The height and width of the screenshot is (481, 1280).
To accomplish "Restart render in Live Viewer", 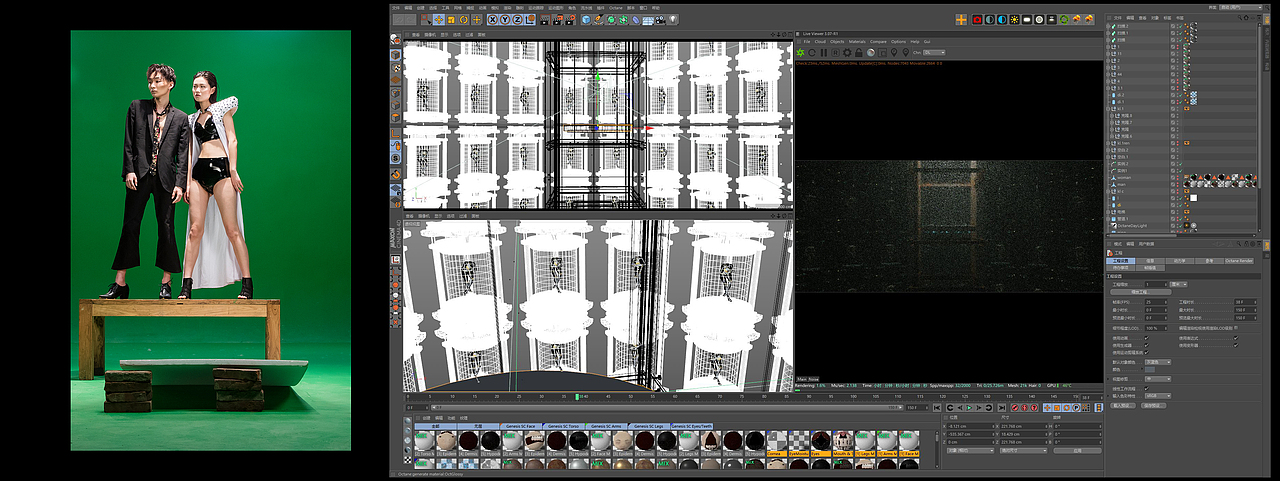I will (812, 52).
